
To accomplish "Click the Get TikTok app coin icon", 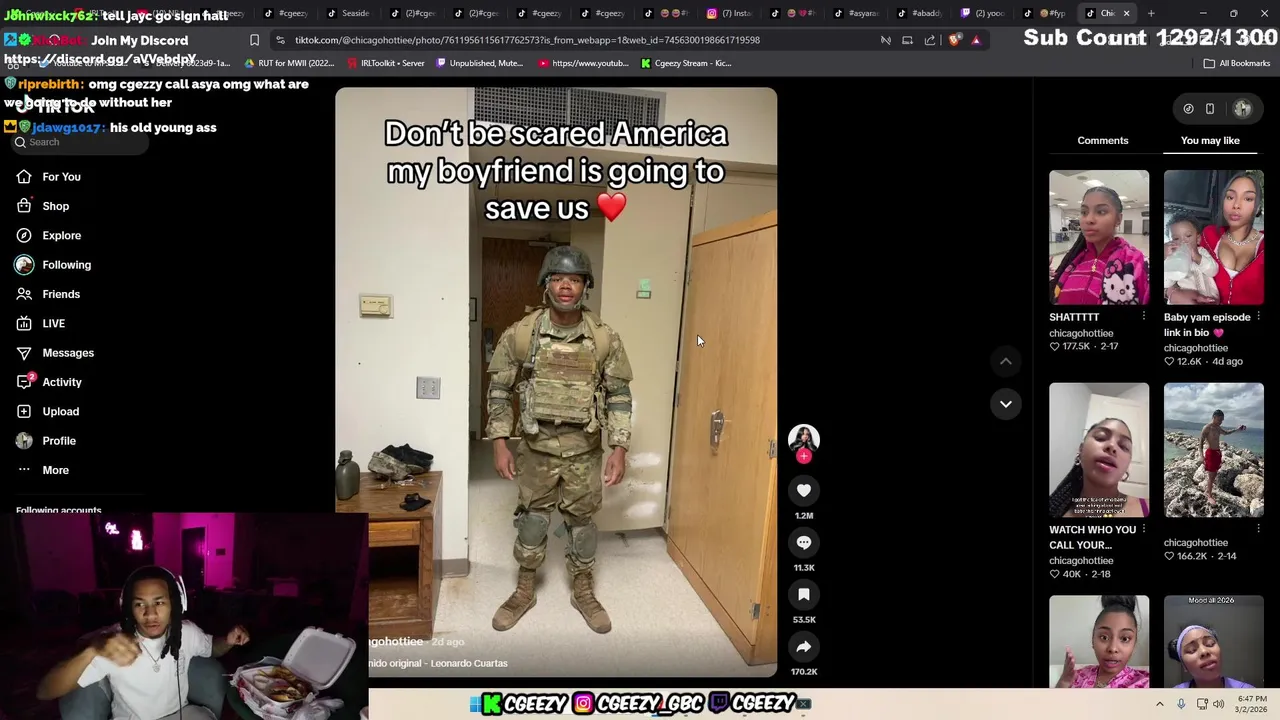I will pos(1188,109).
